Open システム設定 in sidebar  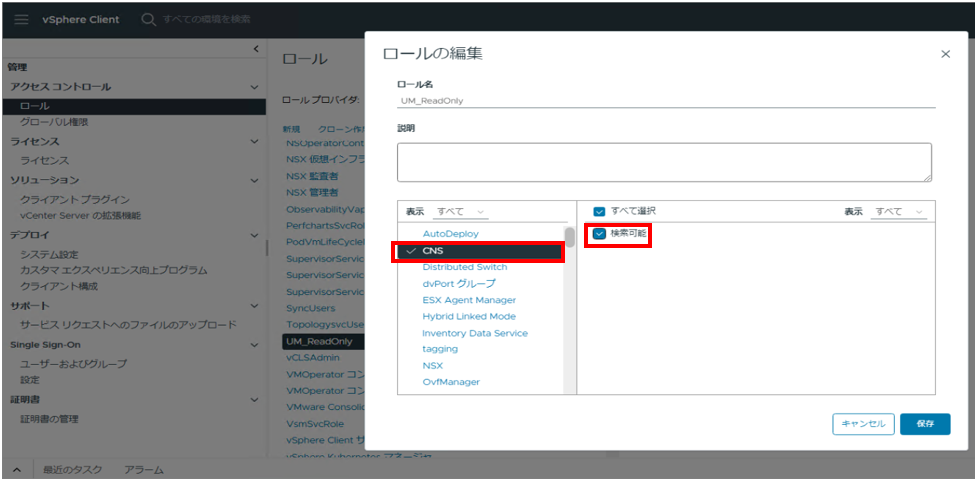pyautogui.click(x=49, y=254)
